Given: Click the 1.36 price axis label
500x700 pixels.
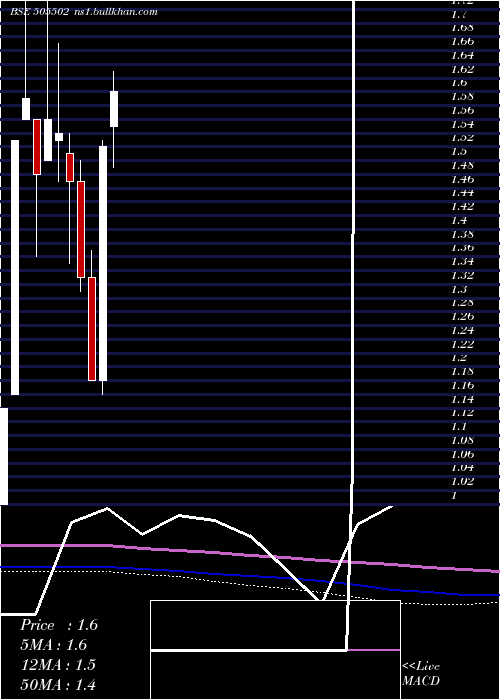Looking at the screenshot, I should 462,248.
